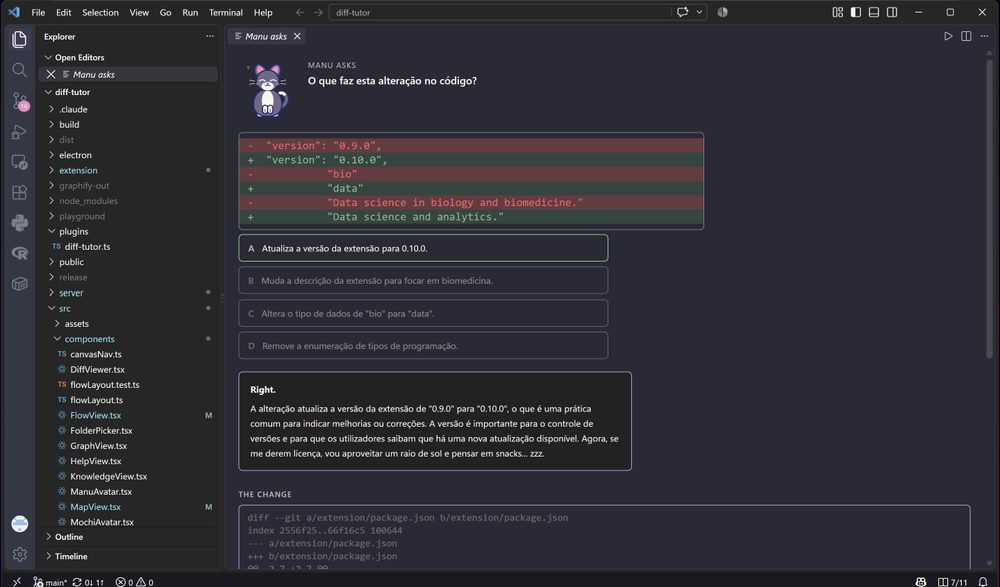Open the R extension activity bar icon
This screenshot has width=1000, height=587.
click(19, 253)
